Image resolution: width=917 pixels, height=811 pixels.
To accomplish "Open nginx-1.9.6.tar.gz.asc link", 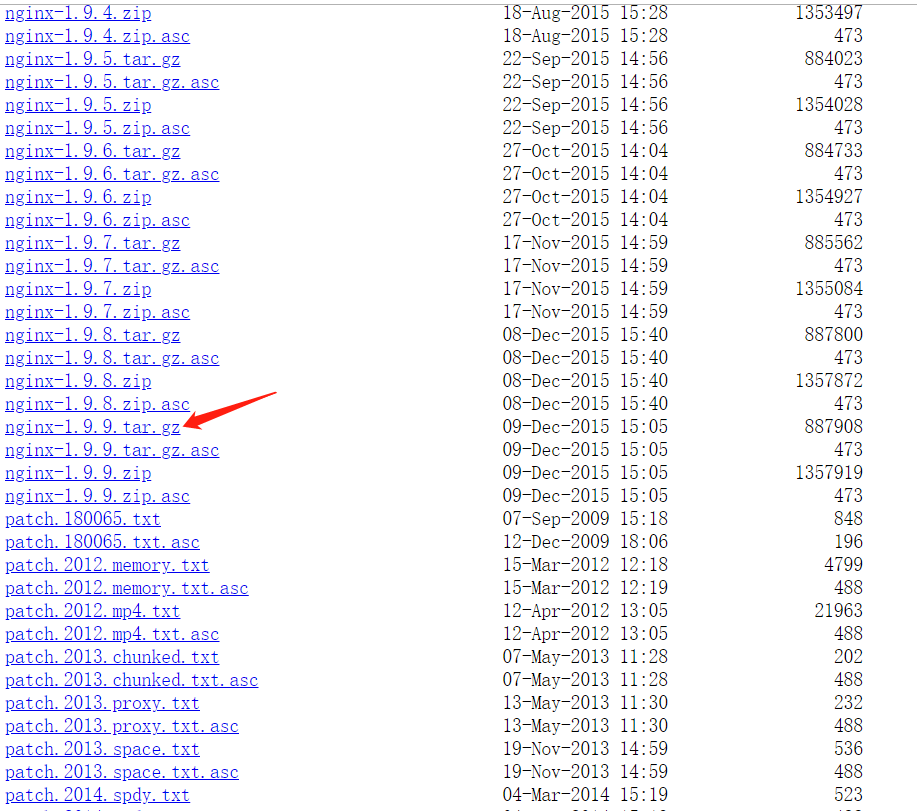I will coord(112,174).
